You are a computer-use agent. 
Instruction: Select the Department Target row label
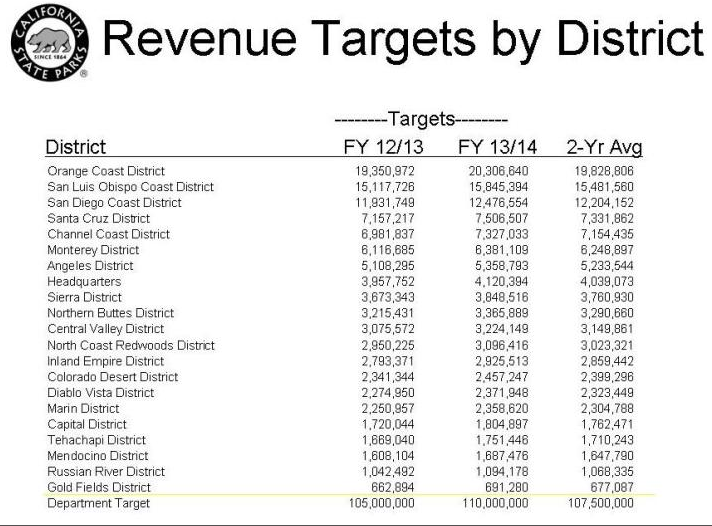(99, 503)
